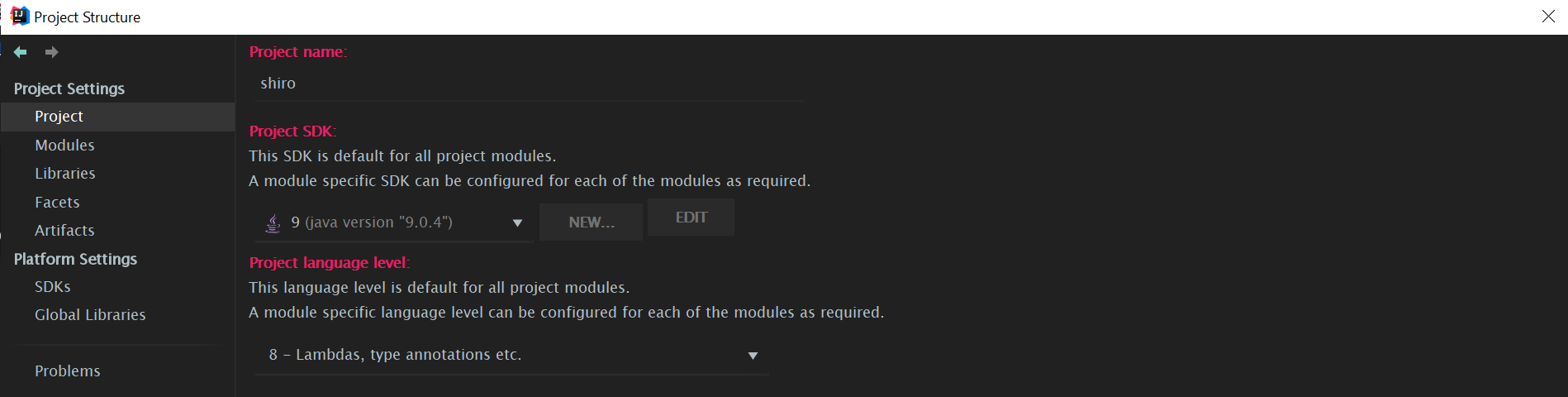
Task: Click the NEW... SDK button
Action: pos(591,222)
